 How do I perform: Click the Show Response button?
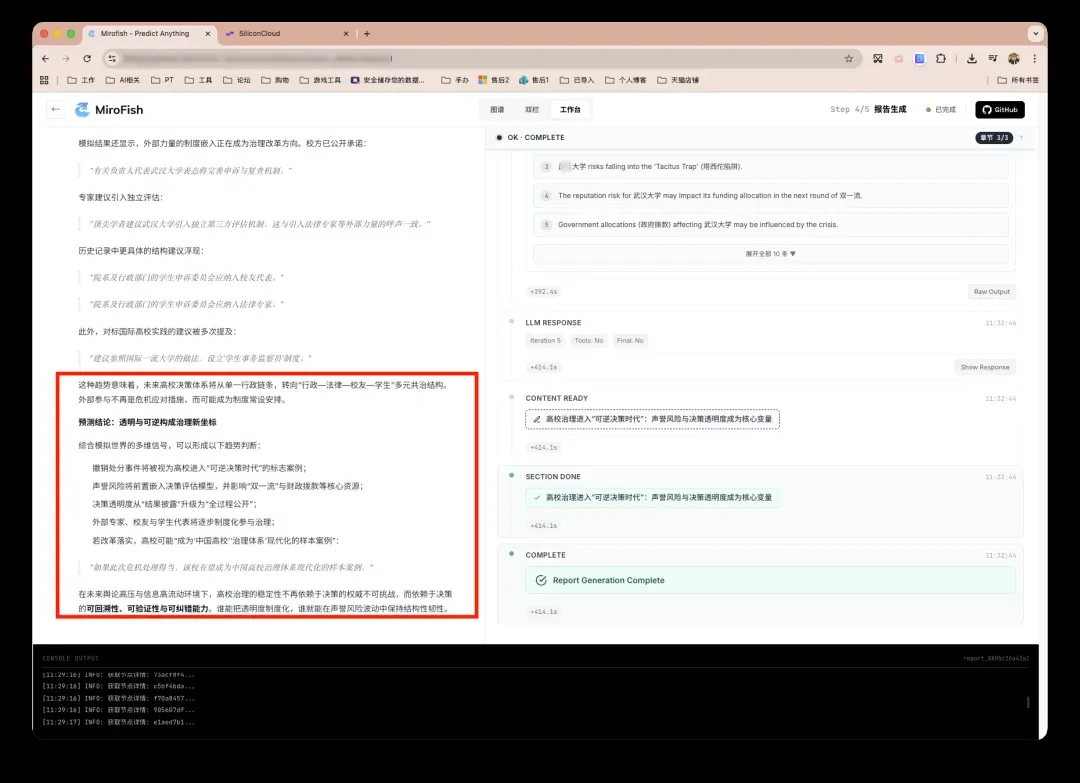(985, 367)
